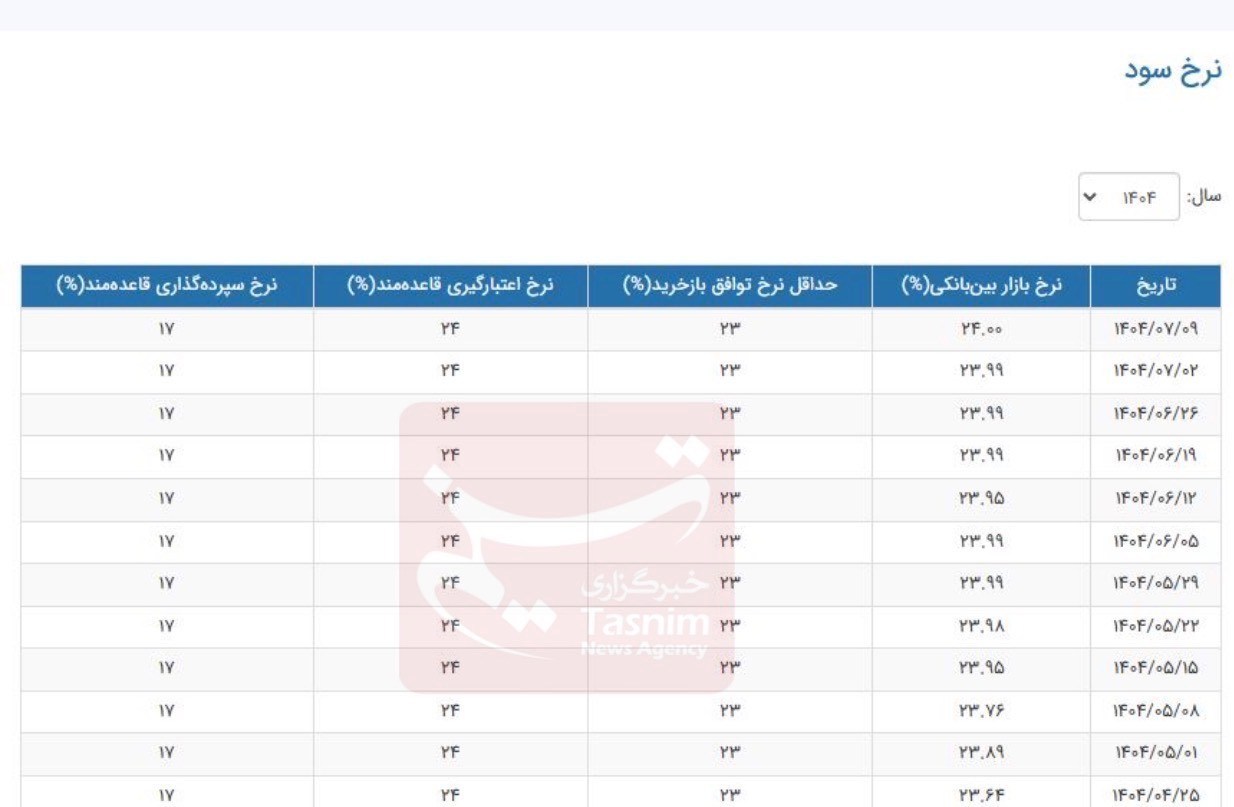Click the interbank rate value 23.64
This screenshot has width=1234, height=807.
click(979, 797)
